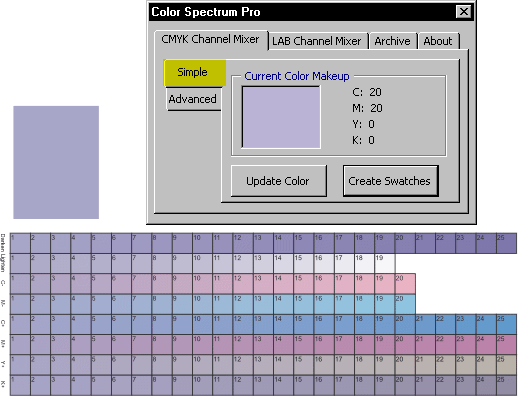Choose light blue swatch 20 in M- row
Screen dimensions: 518x396
coord(405,304)
